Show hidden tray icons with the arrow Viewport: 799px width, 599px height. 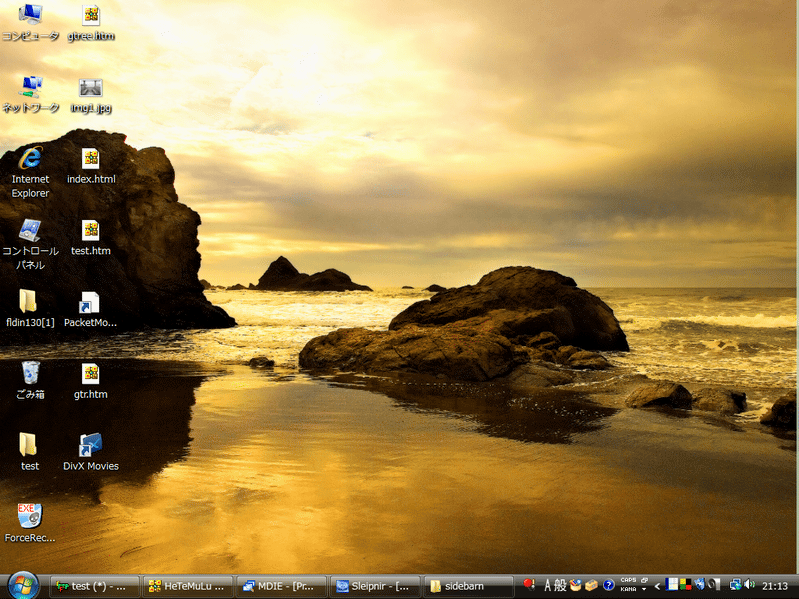coord(657,585)
